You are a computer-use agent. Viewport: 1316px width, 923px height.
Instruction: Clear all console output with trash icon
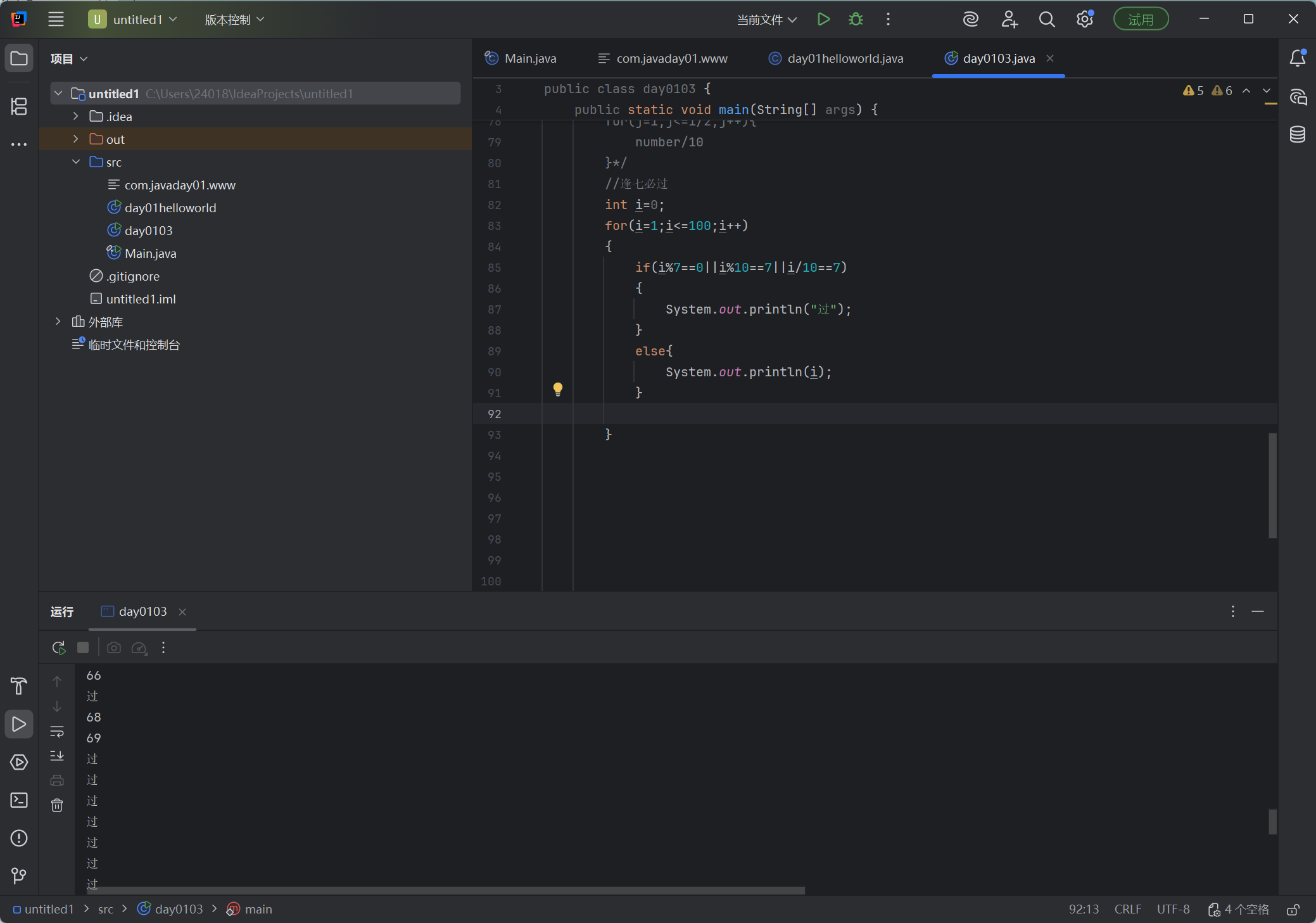click(x=57, y=805)
